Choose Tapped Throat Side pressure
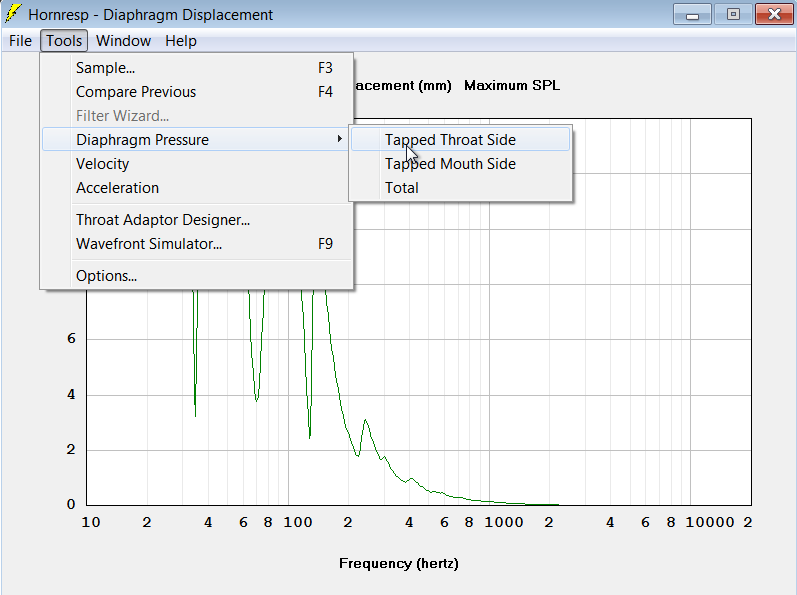The width and height of the screenshot is (797, 595). 461,139
